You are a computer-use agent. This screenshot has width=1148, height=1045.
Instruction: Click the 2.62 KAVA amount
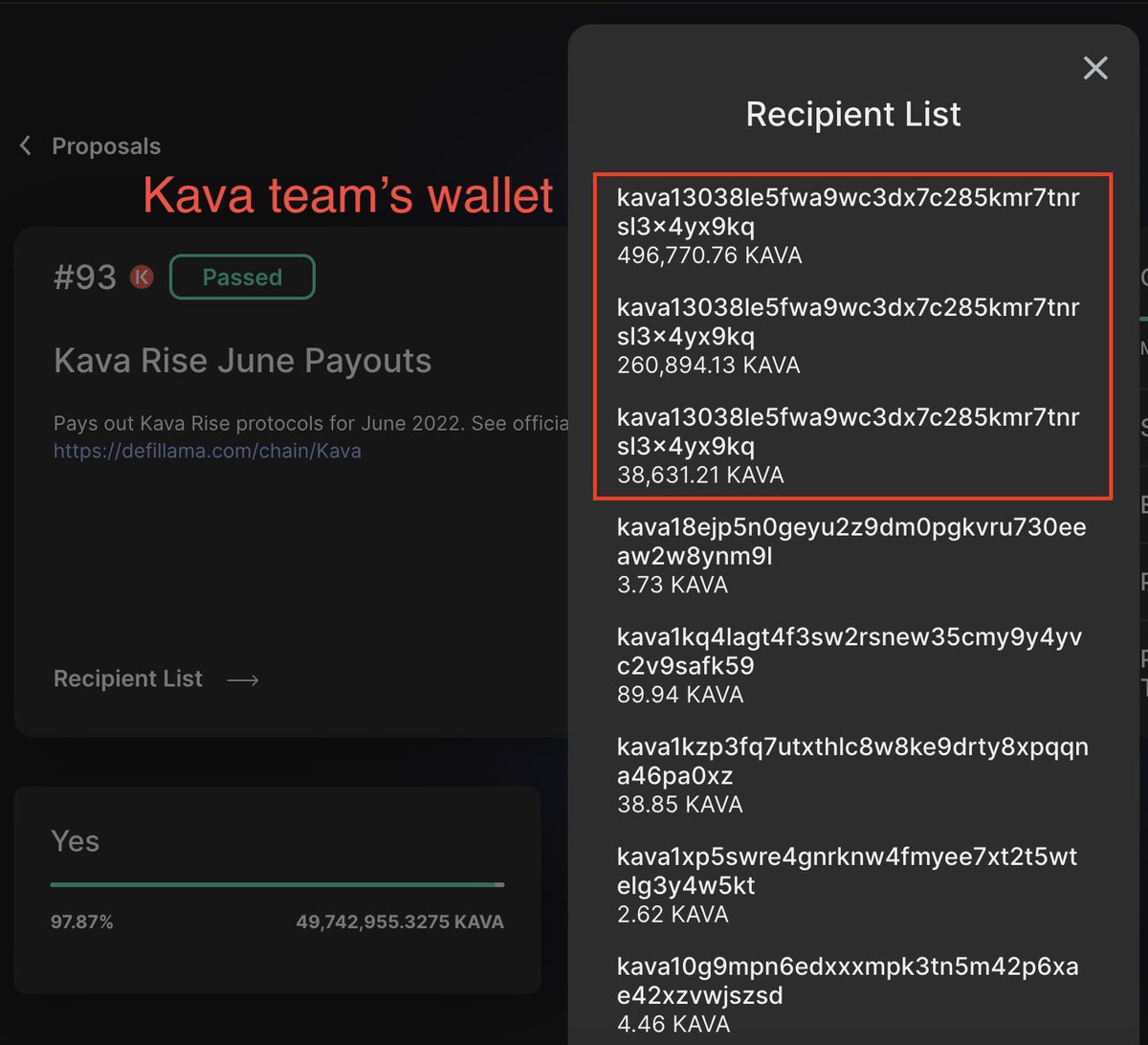coord(673,914)
